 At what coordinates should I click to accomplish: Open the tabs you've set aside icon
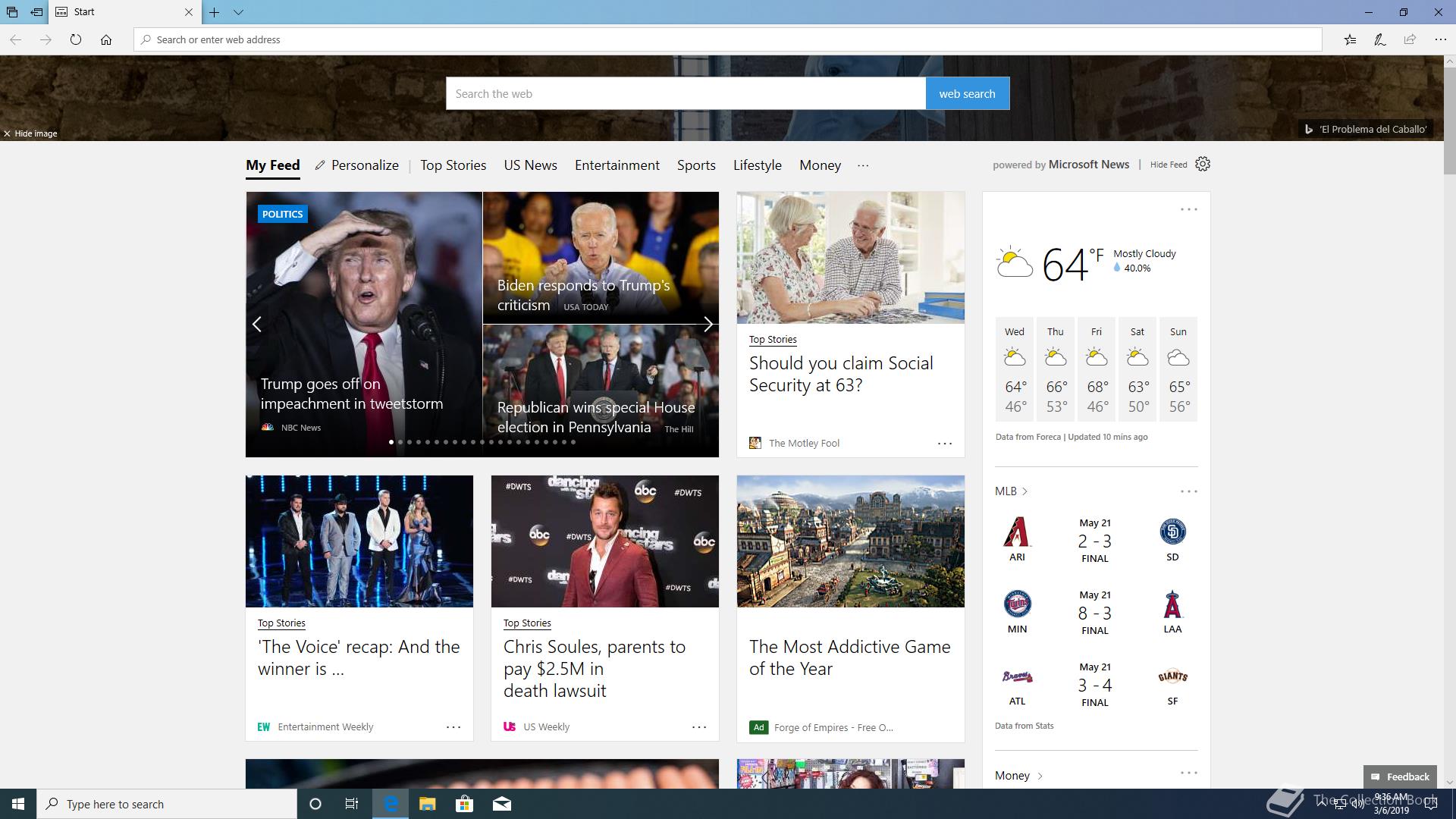12,12
